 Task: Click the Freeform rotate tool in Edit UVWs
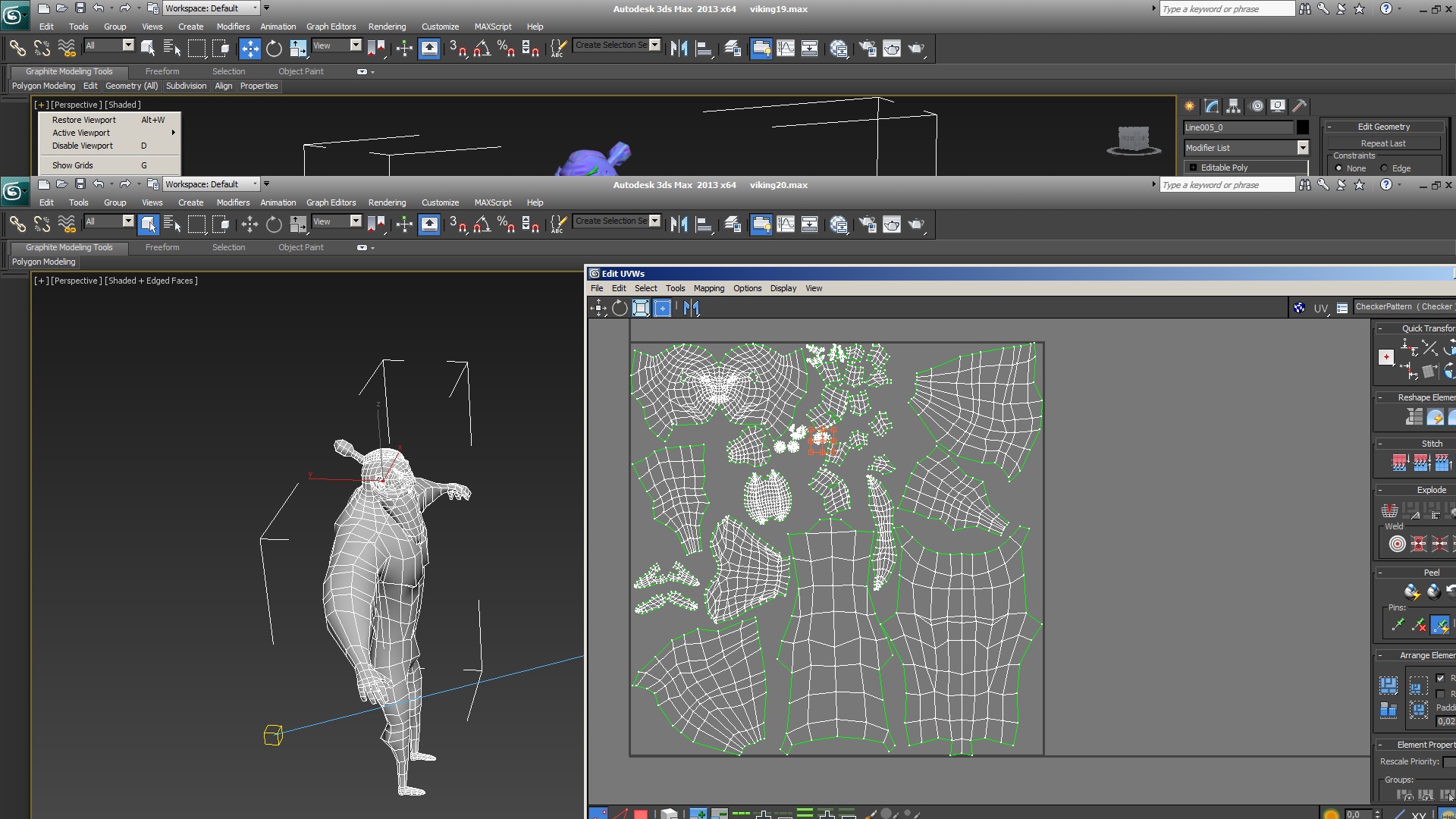[x=620, y=308]
